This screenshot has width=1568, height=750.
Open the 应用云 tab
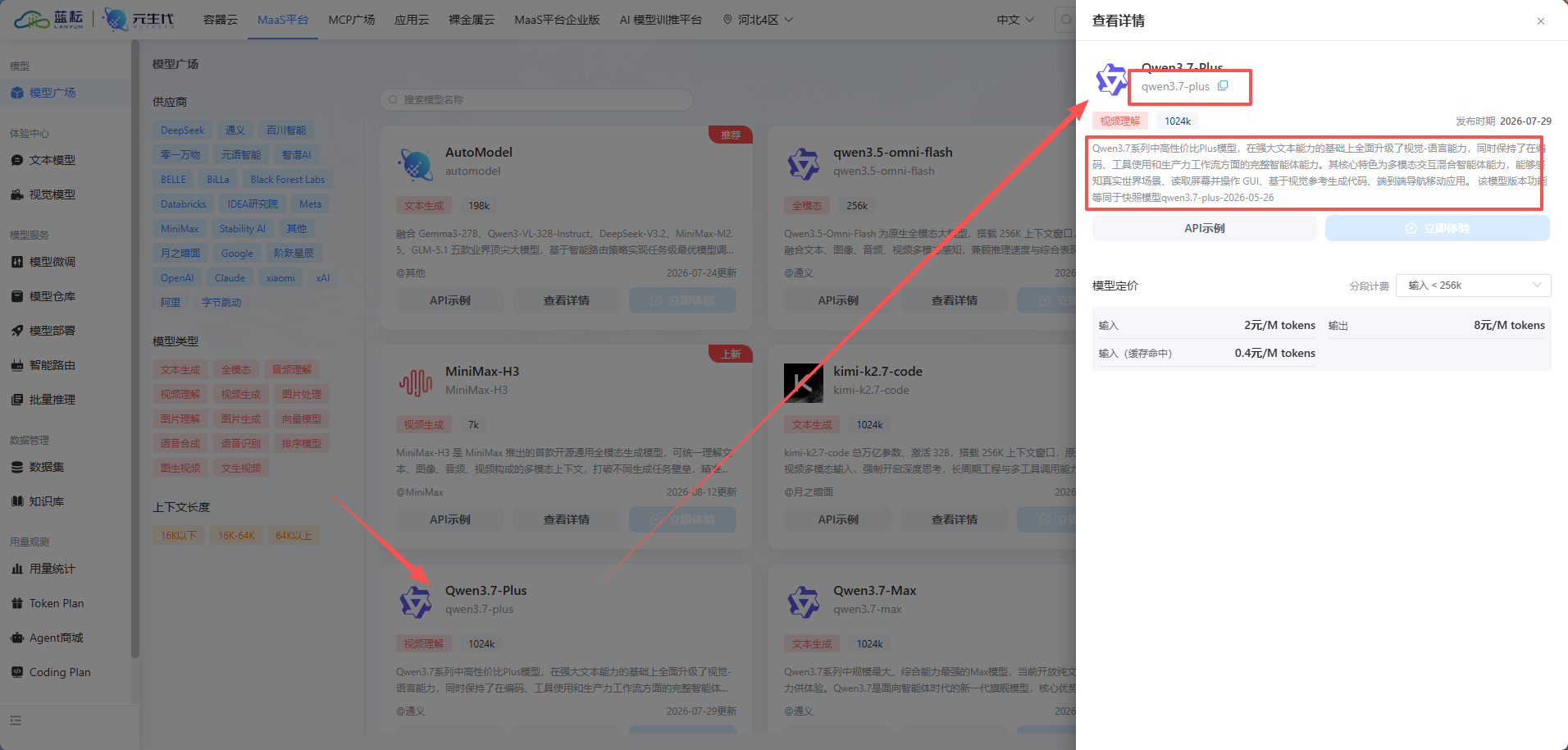click(x=412, y=20)
